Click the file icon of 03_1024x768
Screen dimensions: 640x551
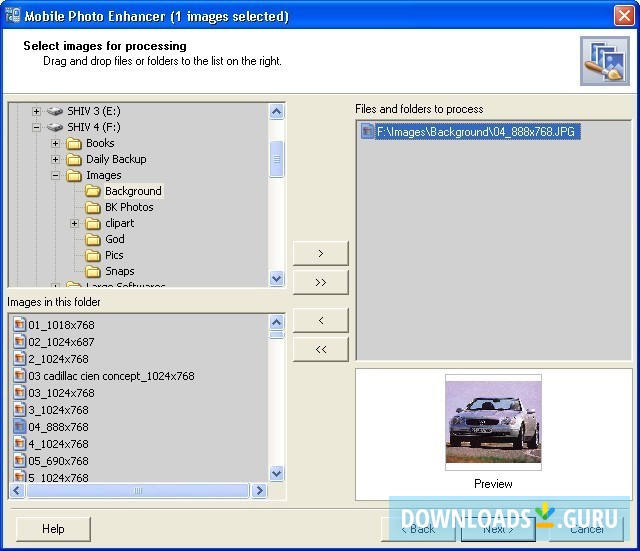point(19,393)
